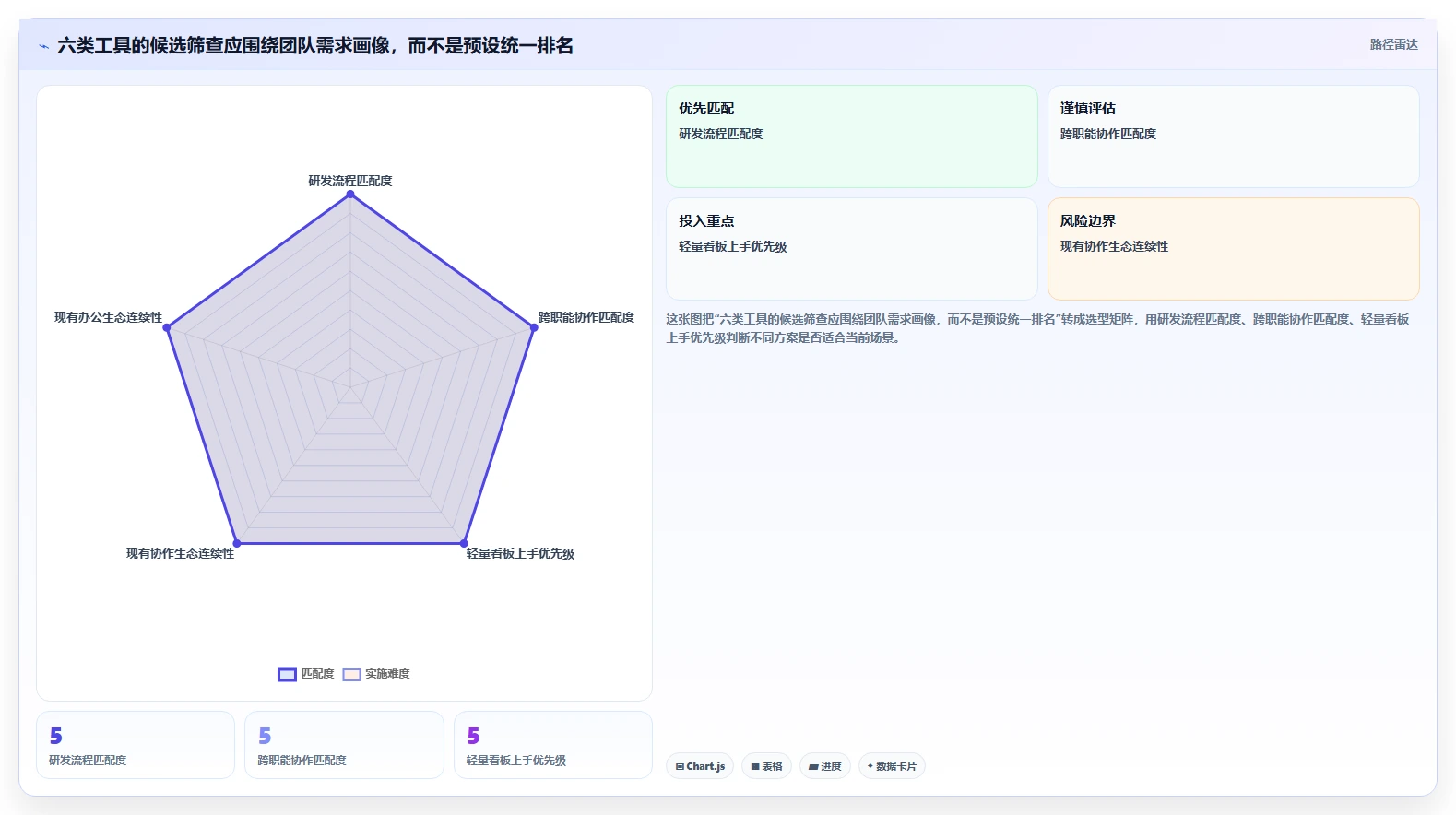1456x815 pixels.
Task: Click the radar point at 现有协作生态连续性
Action: pos(237,543)
